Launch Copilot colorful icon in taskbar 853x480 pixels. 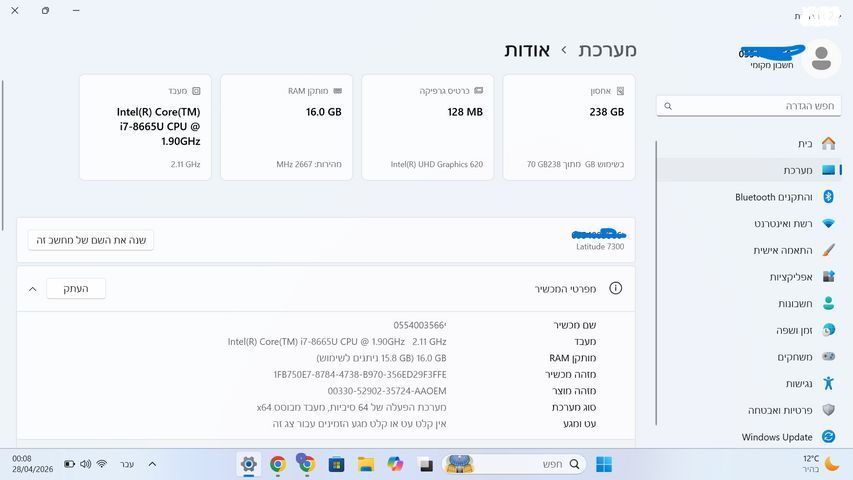395,464
